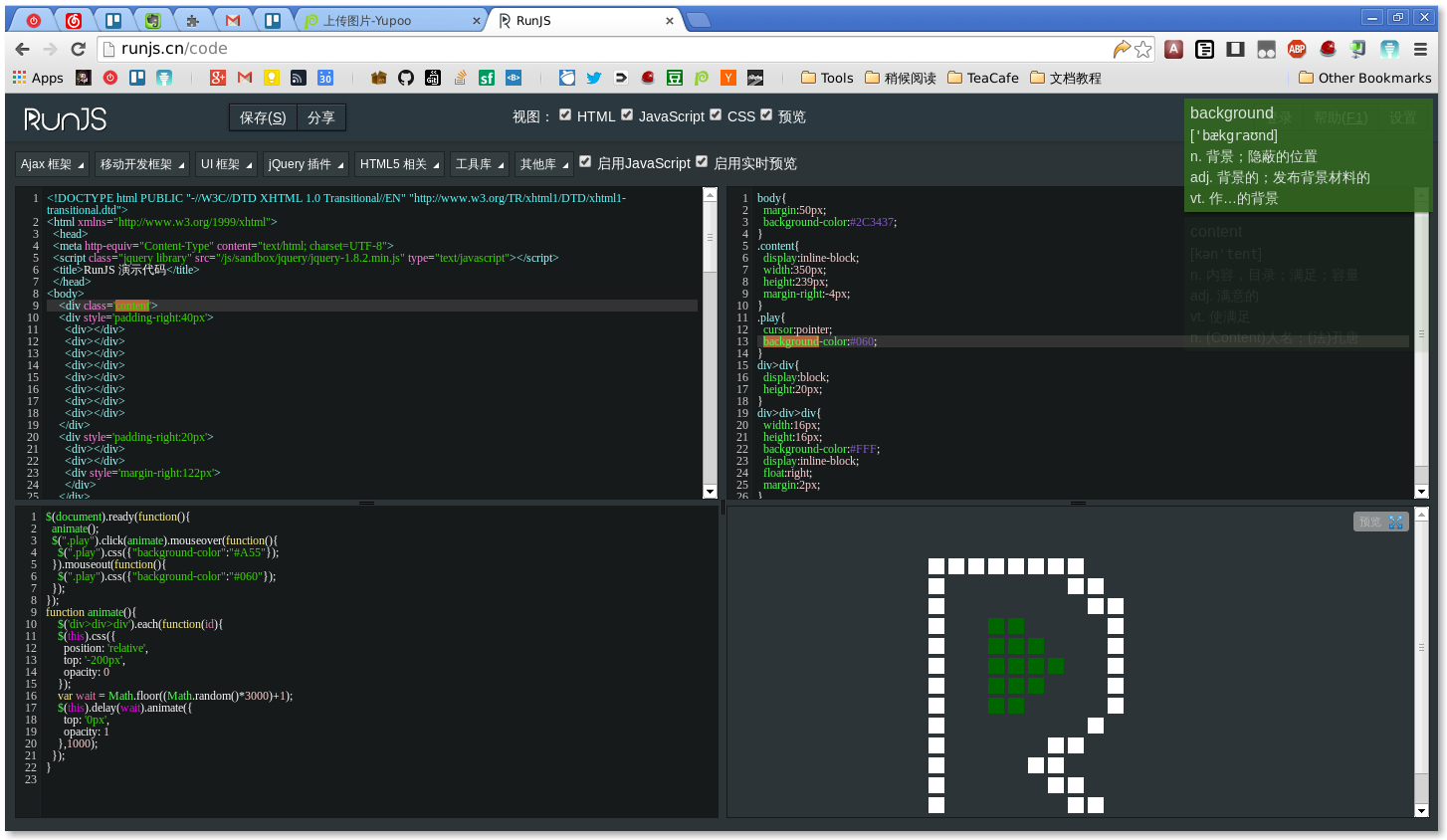Screen dimensions: 1447x840
Task: Click the highlighted background word in CSS line 13
Action: click(x=791, y=341)
